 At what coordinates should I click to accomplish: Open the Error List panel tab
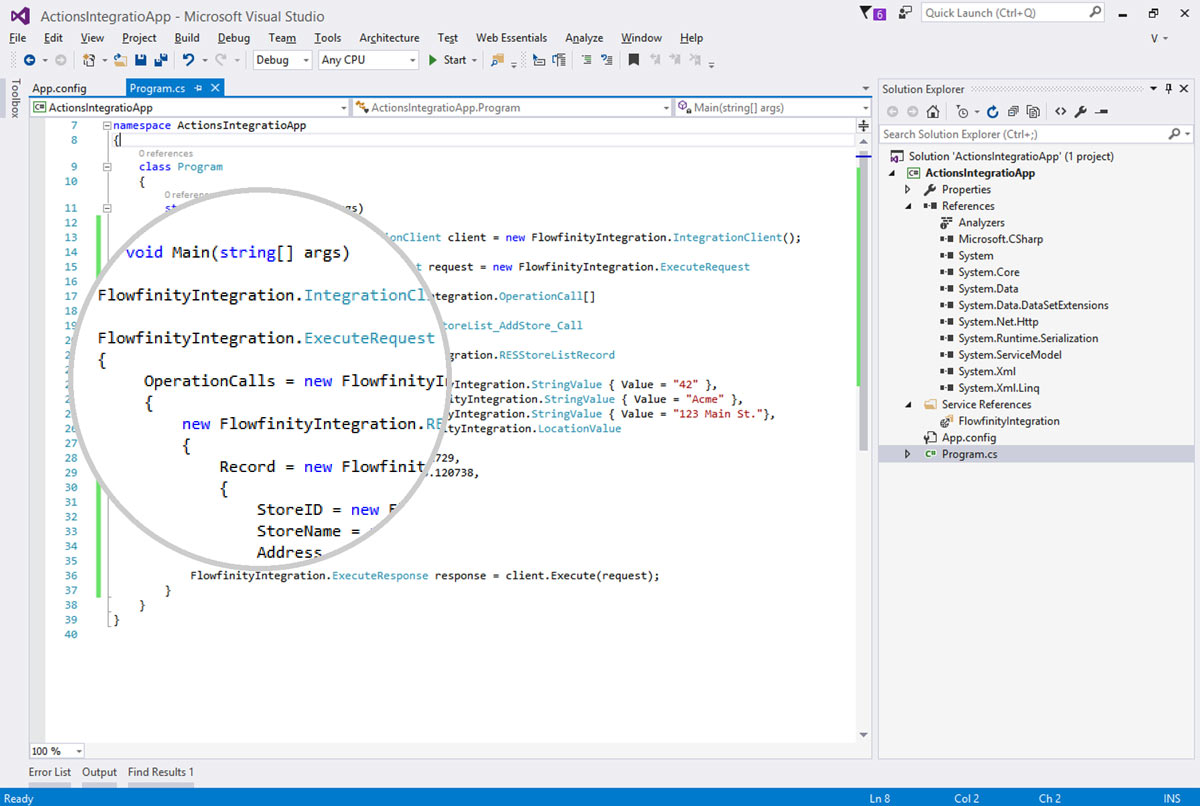[50, 772]
